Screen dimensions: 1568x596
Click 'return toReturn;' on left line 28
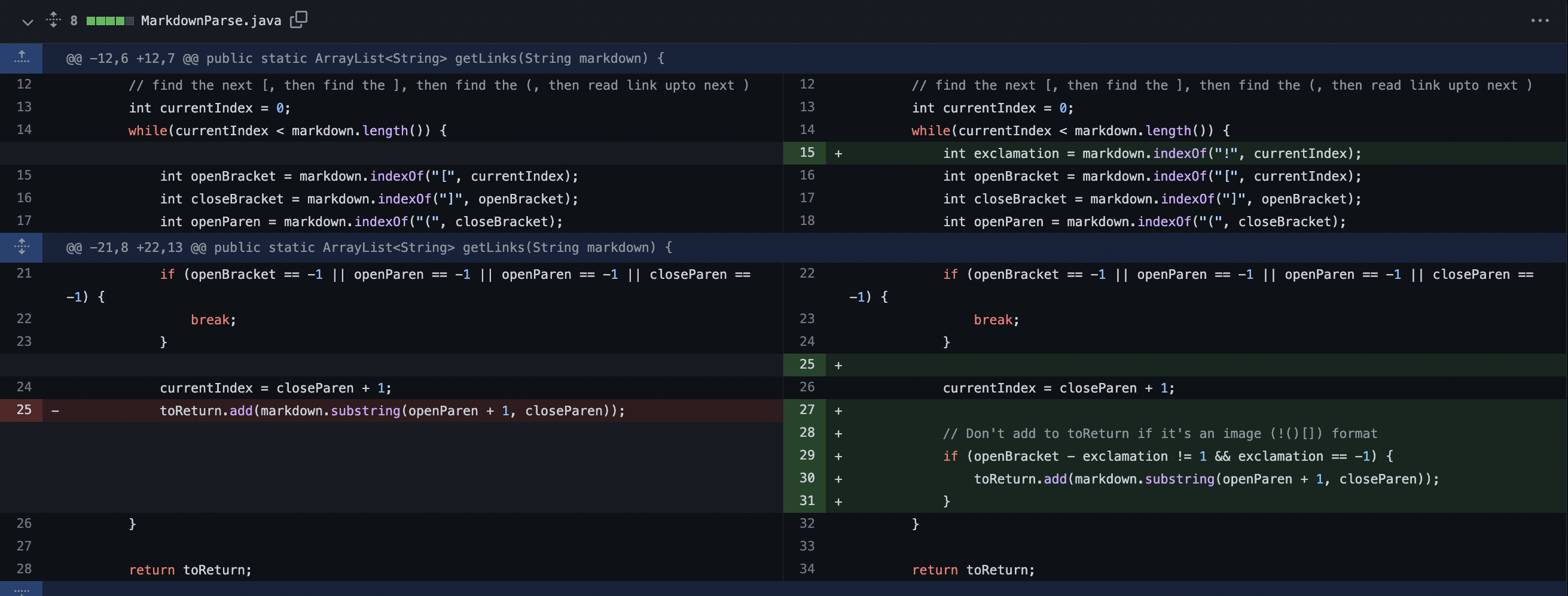(x=190, y=570)
